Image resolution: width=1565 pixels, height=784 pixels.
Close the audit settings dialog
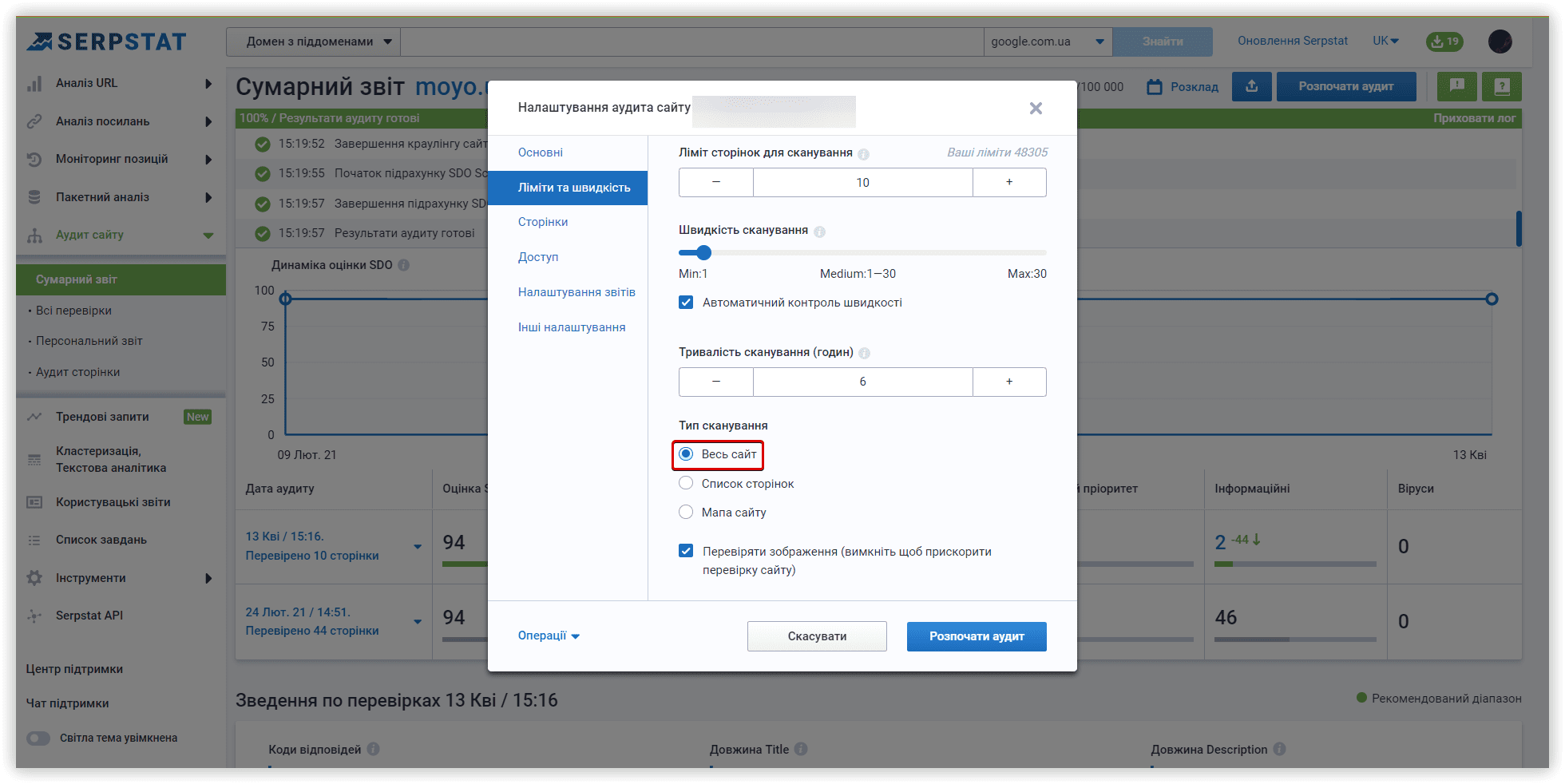point(1036,108)
